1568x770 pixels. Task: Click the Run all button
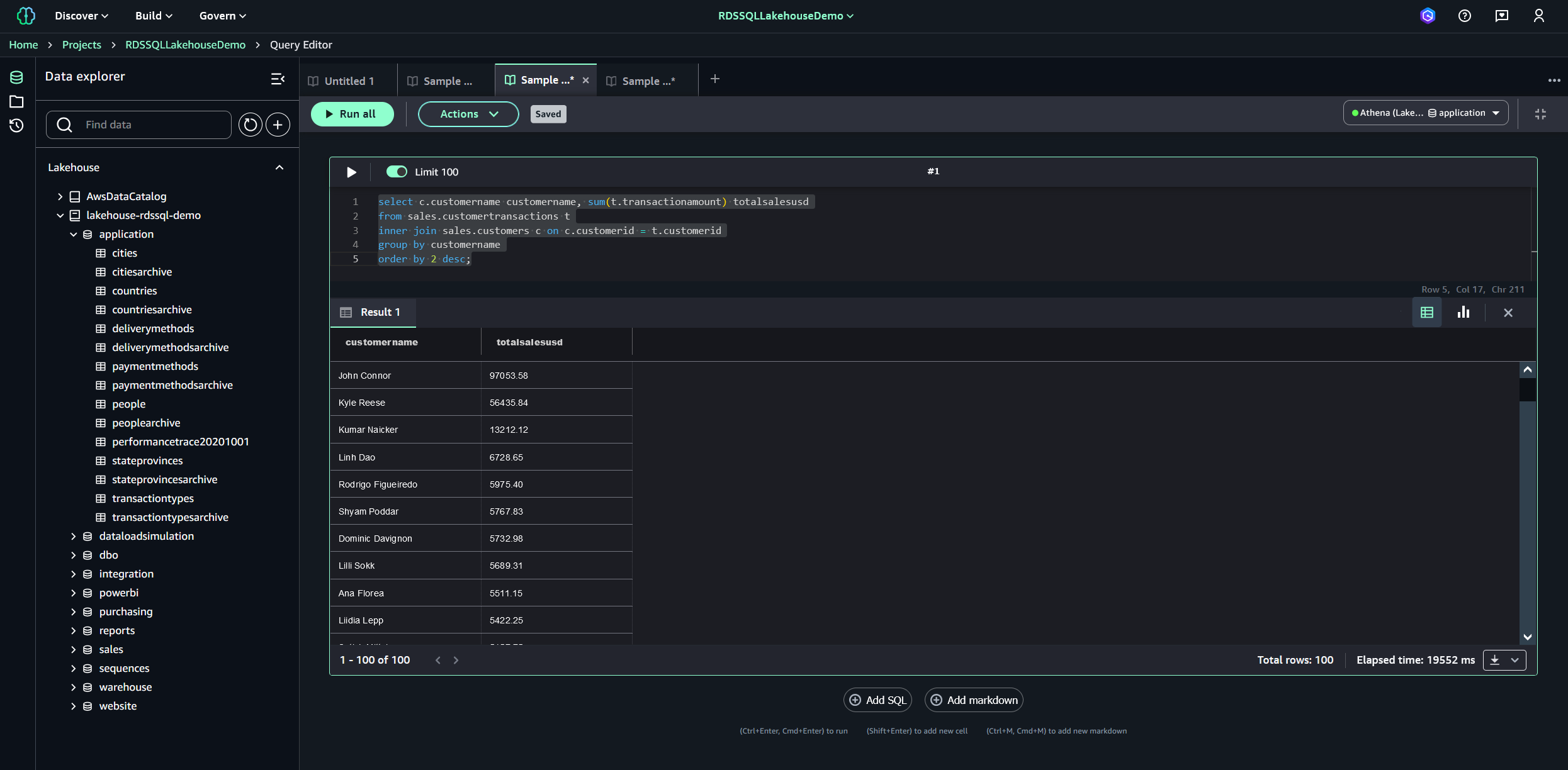coord(352,114)
